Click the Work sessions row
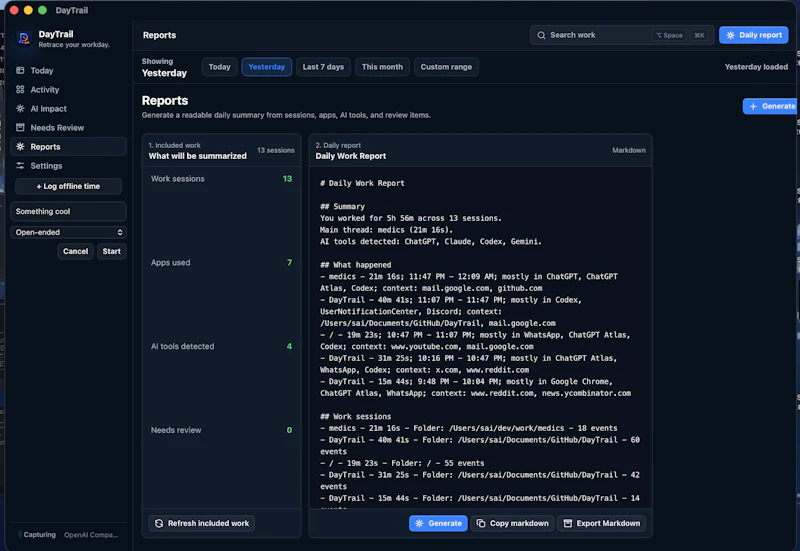The width and height of the screenshot is (800, 551). click(221, 179)
